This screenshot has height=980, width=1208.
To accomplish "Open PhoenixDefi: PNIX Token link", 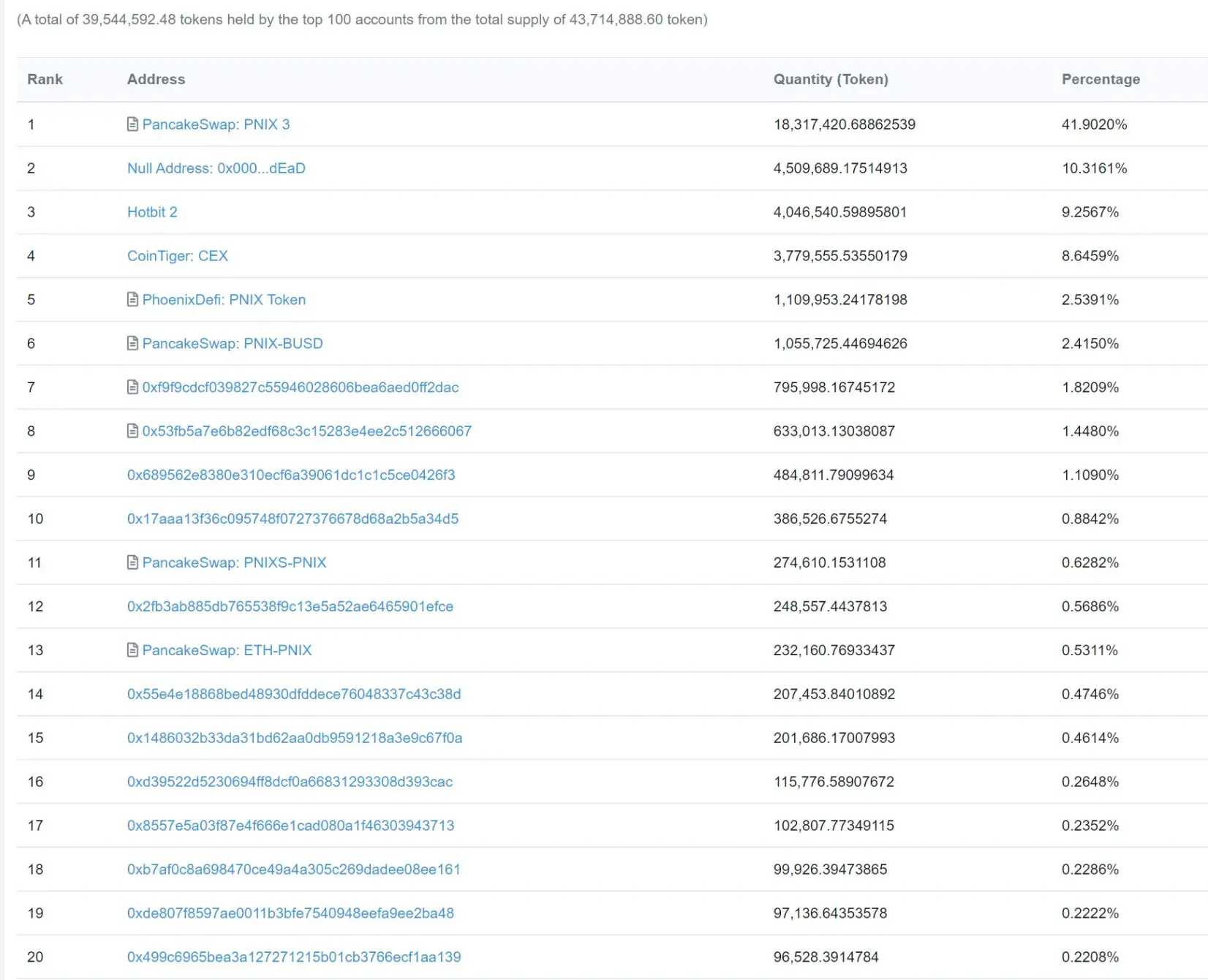I will [x=224, y=300].
